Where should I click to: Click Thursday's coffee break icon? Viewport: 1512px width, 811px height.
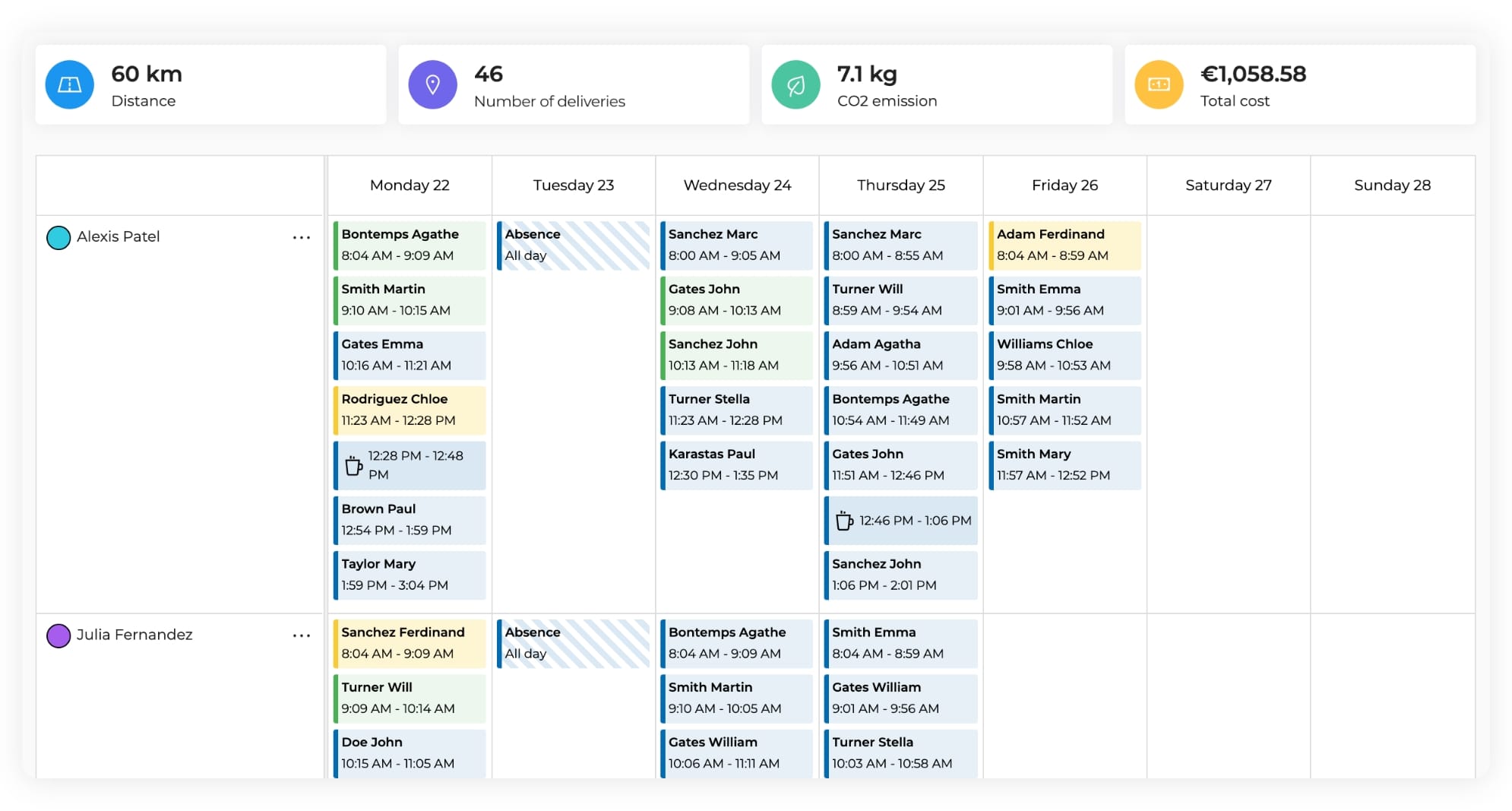(843, 521)
